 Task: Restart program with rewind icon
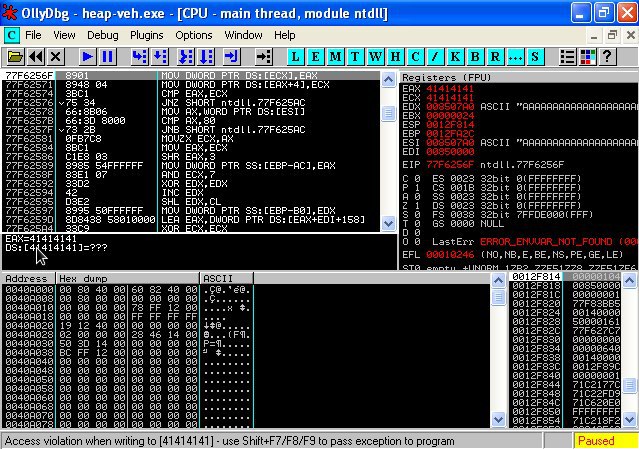click(x=36, y=57)
